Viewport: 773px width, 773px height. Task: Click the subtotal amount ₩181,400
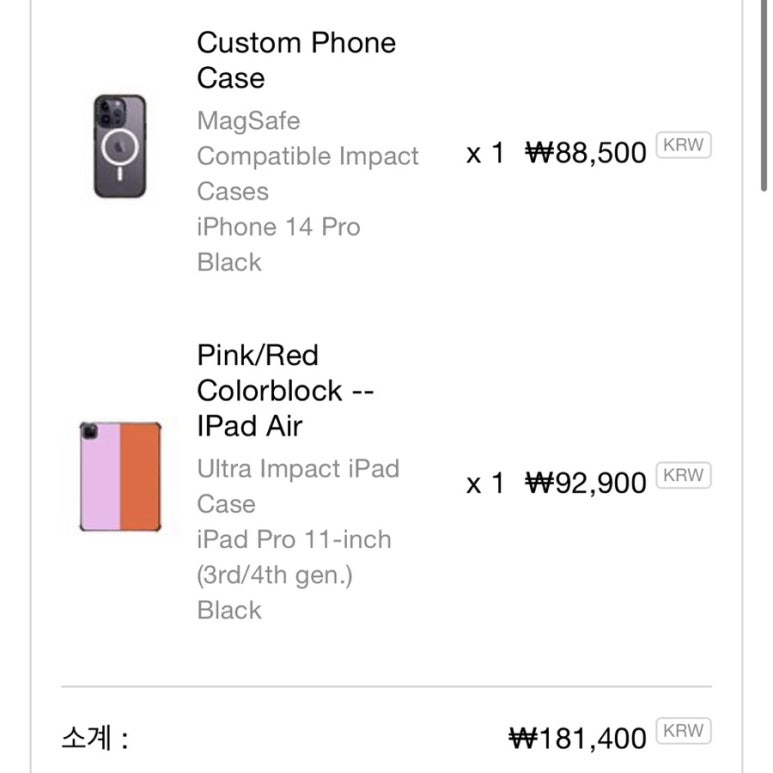click(x=577, y=738)
